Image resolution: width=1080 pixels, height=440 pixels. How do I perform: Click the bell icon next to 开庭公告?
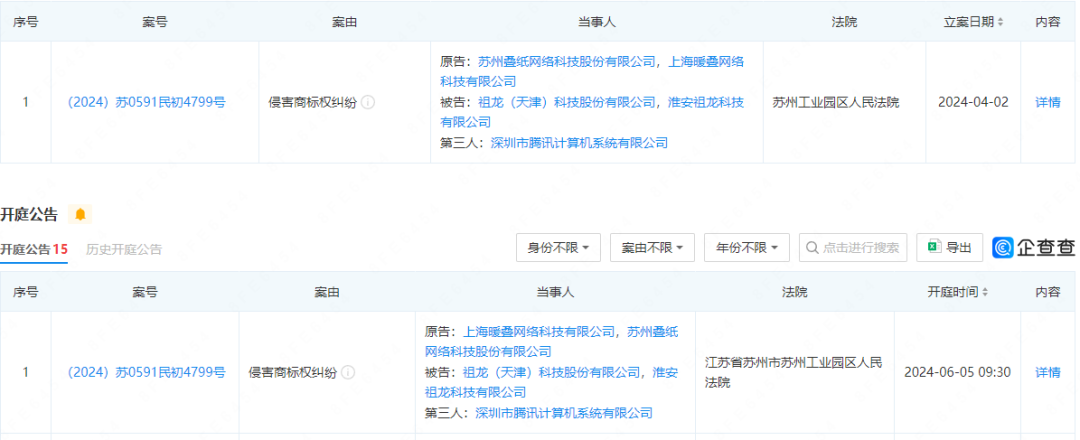pos(81,214)
